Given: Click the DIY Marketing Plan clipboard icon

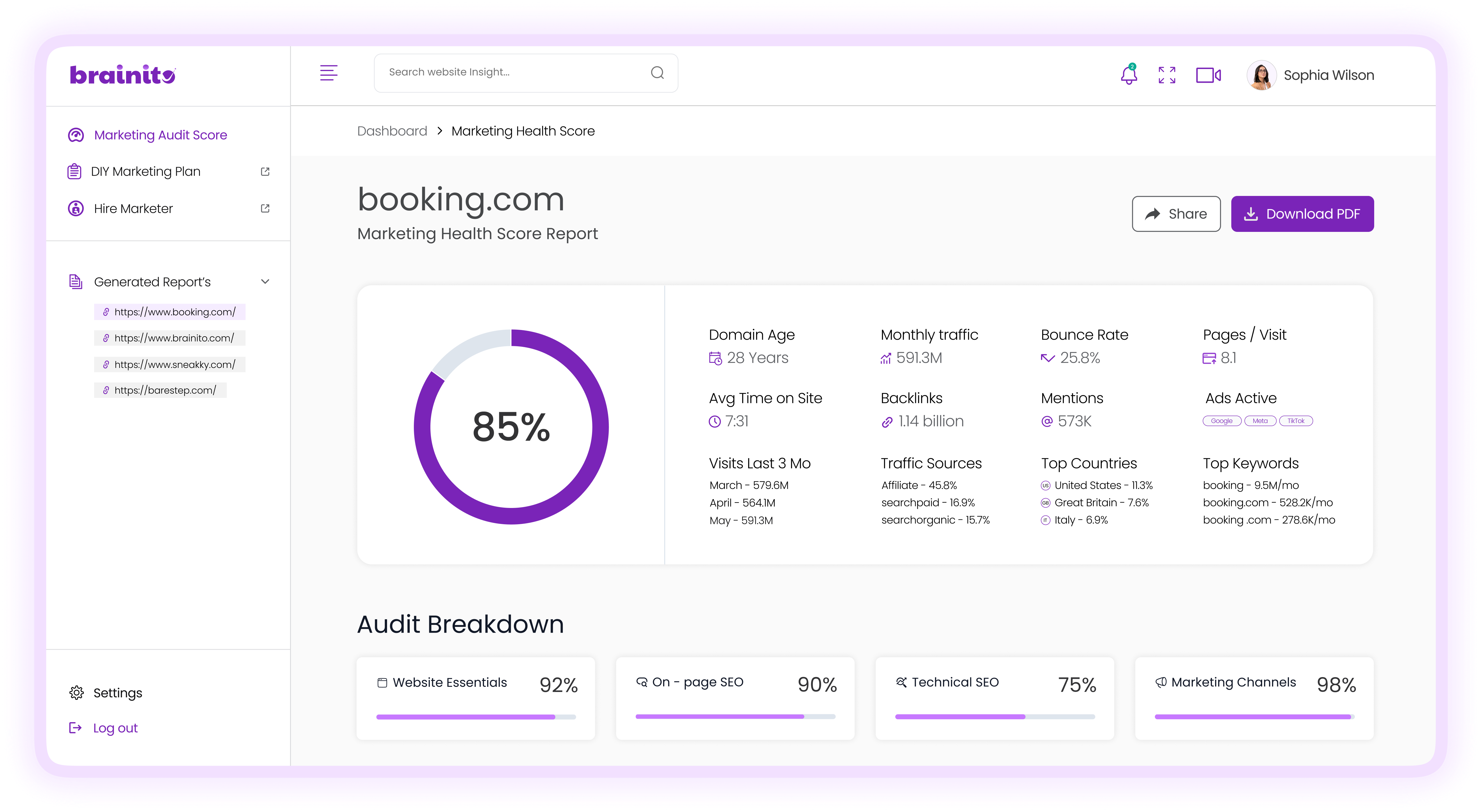Looking at the screenshot, I should [74, 171].
